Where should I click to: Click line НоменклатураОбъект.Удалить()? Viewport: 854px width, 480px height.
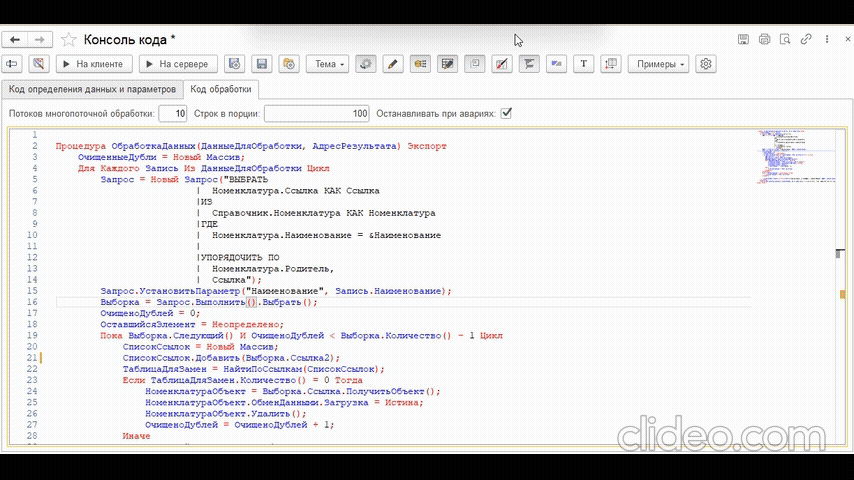click(226, 414)
